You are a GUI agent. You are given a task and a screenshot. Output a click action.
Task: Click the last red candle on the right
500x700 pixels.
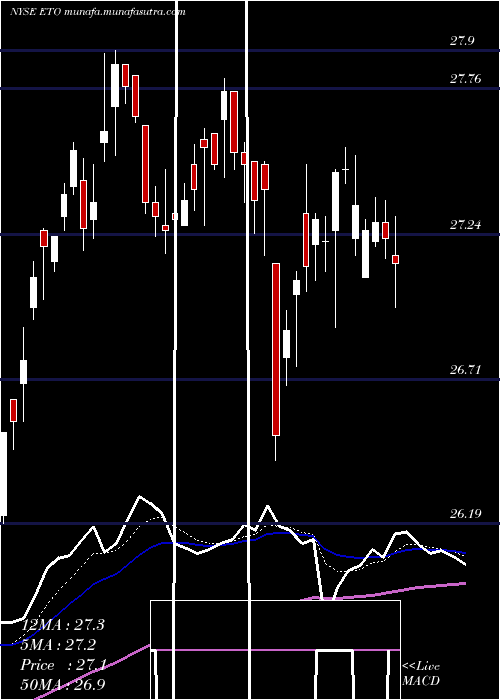[396, 259]
